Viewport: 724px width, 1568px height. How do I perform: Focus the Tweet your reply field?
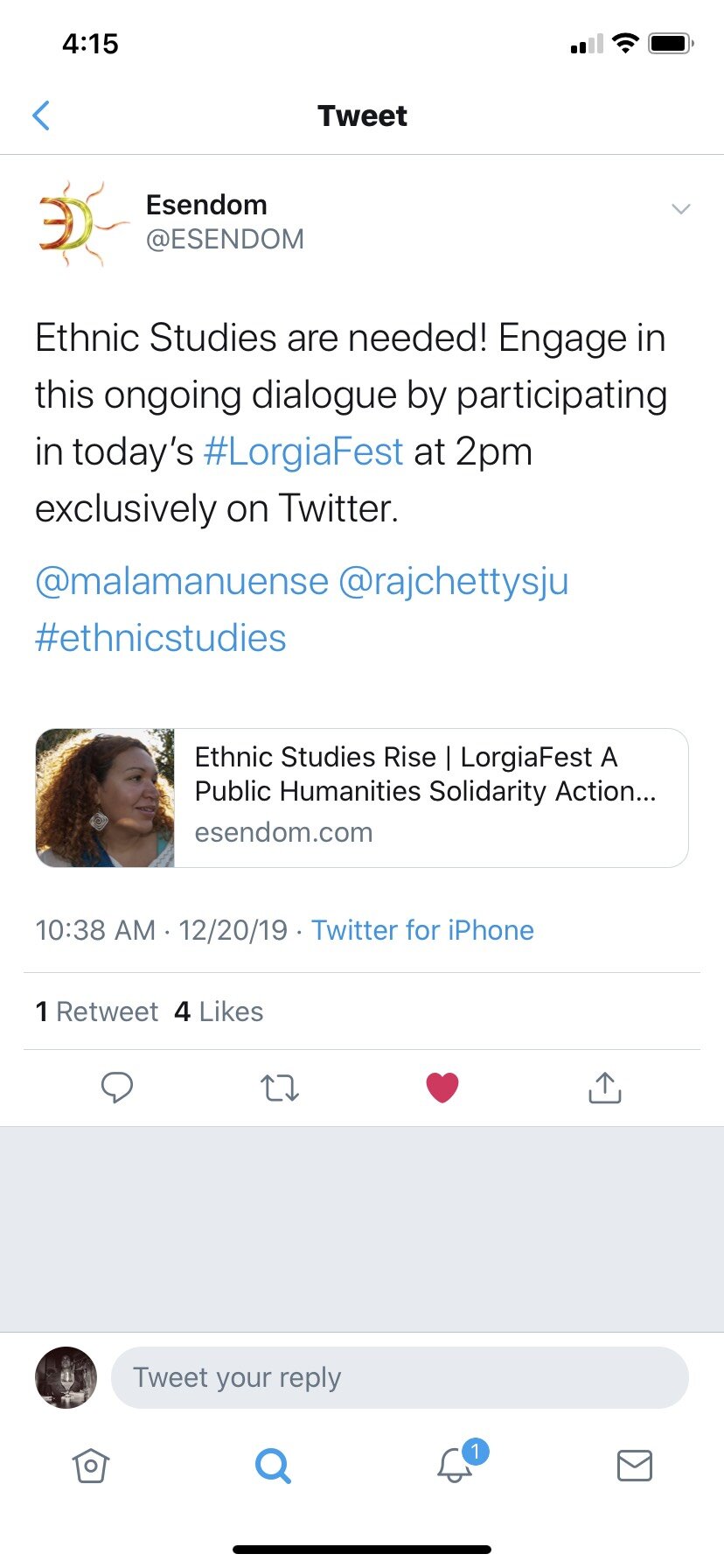pos(400,1377)
